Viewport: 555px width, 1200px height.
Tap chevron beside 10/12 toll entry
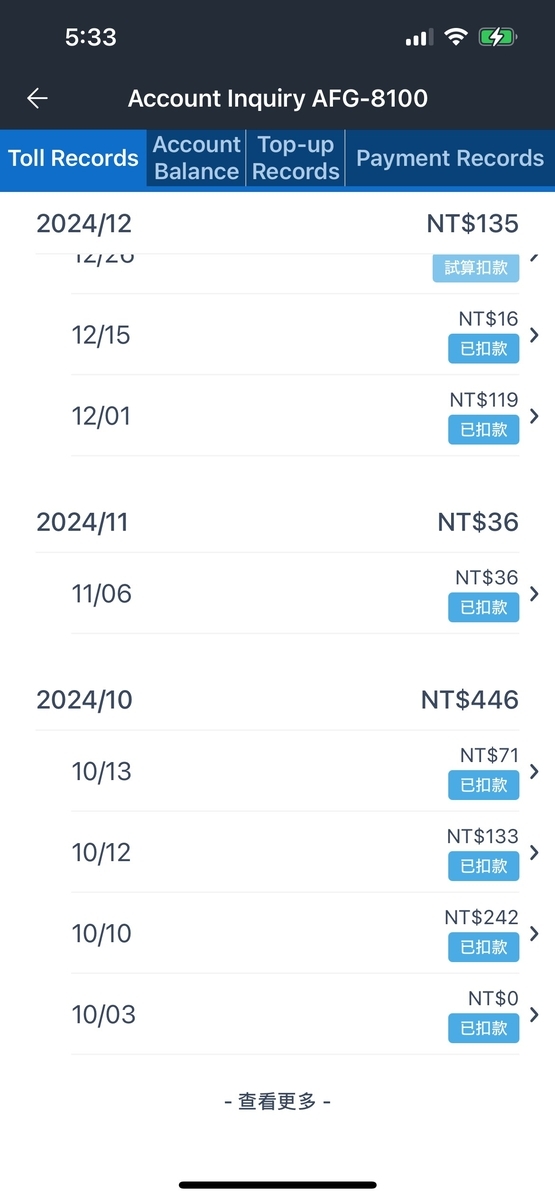[534, 852]
